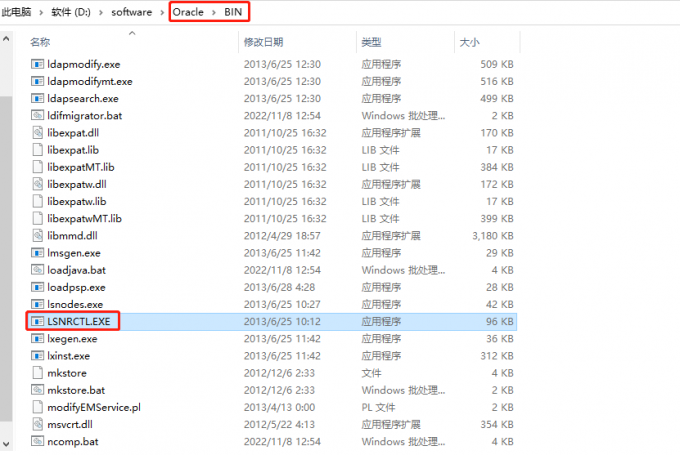Expand the chevron between Oracle and BIN
This screenshot has height=455, width=680.
(x=214, y=13)
